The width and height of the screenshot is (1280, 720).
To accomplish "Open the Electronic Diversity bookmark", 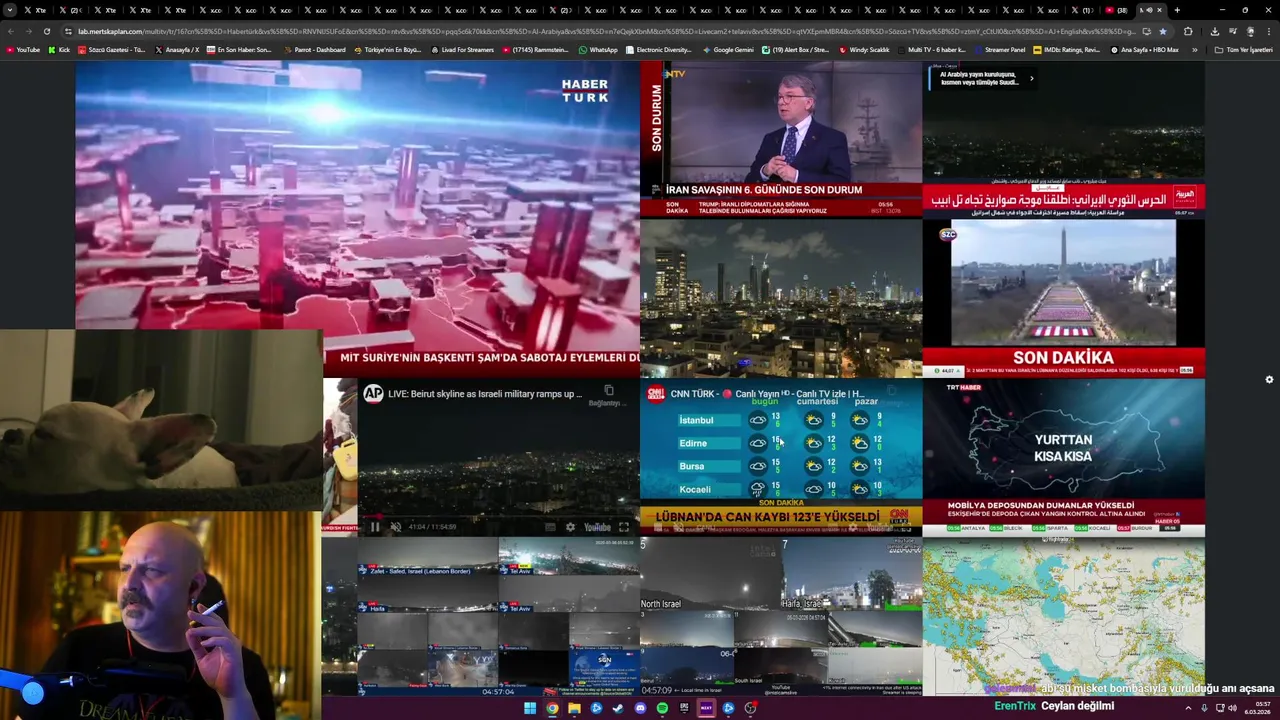I will click(x=658, y=49).
